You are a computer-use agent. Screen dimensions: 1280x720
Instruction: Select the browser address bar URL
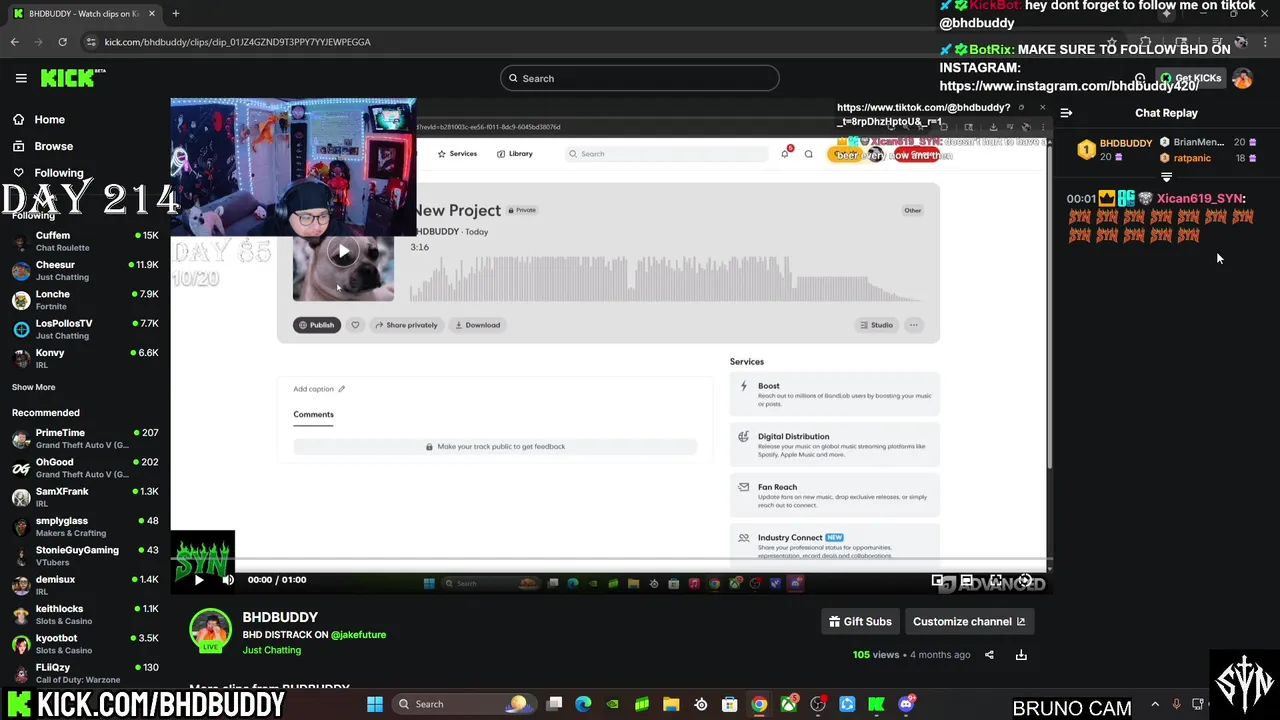237,42
